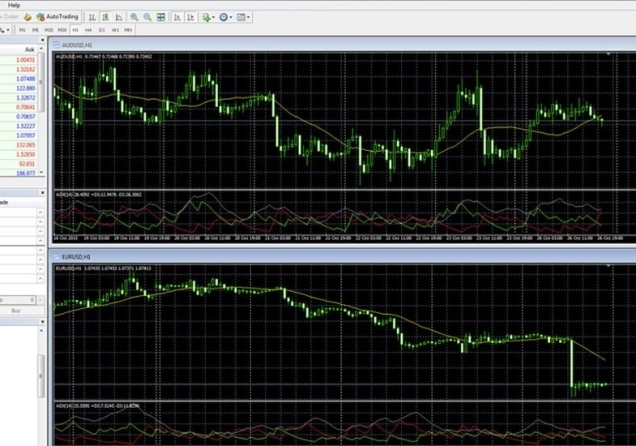Close the Market Watch panel

(x=42, y=40)
